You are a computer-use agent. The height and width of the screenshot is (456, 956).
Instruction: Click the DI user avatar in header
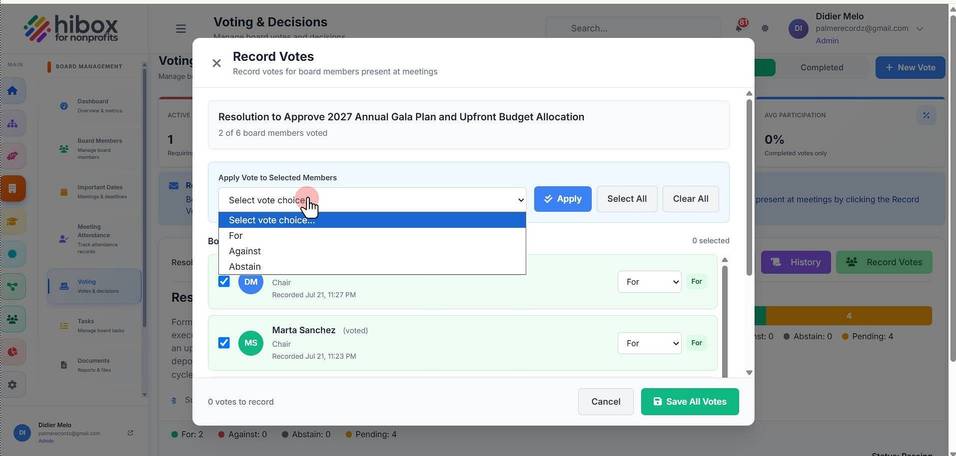click(798, 29)
